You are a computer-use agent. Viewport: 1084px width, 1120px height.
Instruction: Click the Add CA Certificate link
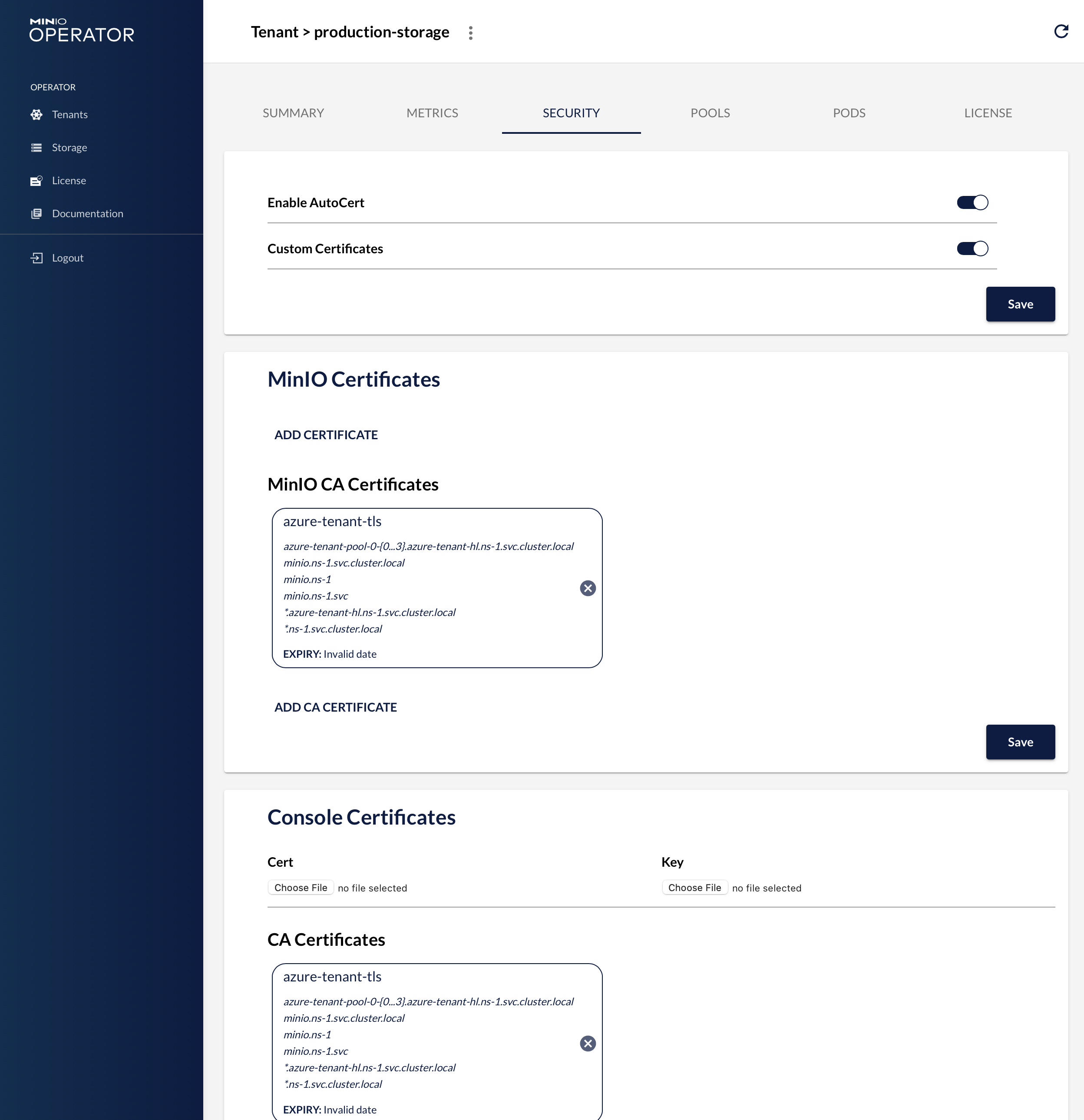[335, 707]
